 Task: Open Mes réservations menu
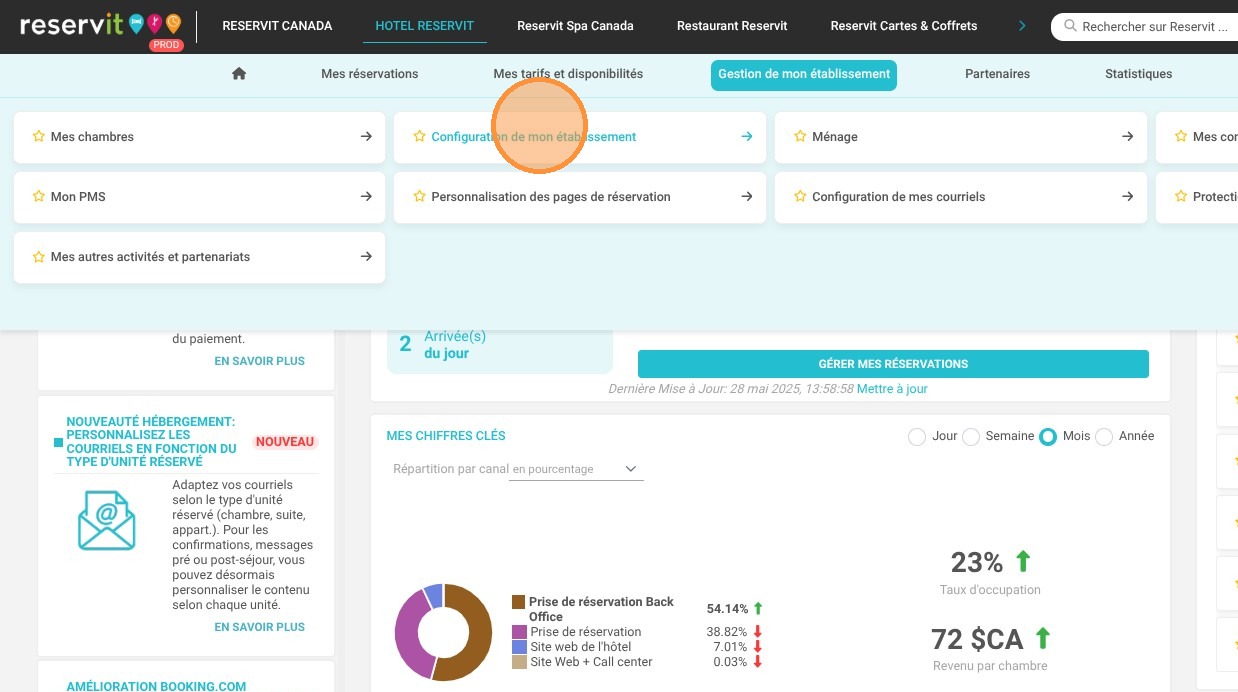click(x=370, y=74)
